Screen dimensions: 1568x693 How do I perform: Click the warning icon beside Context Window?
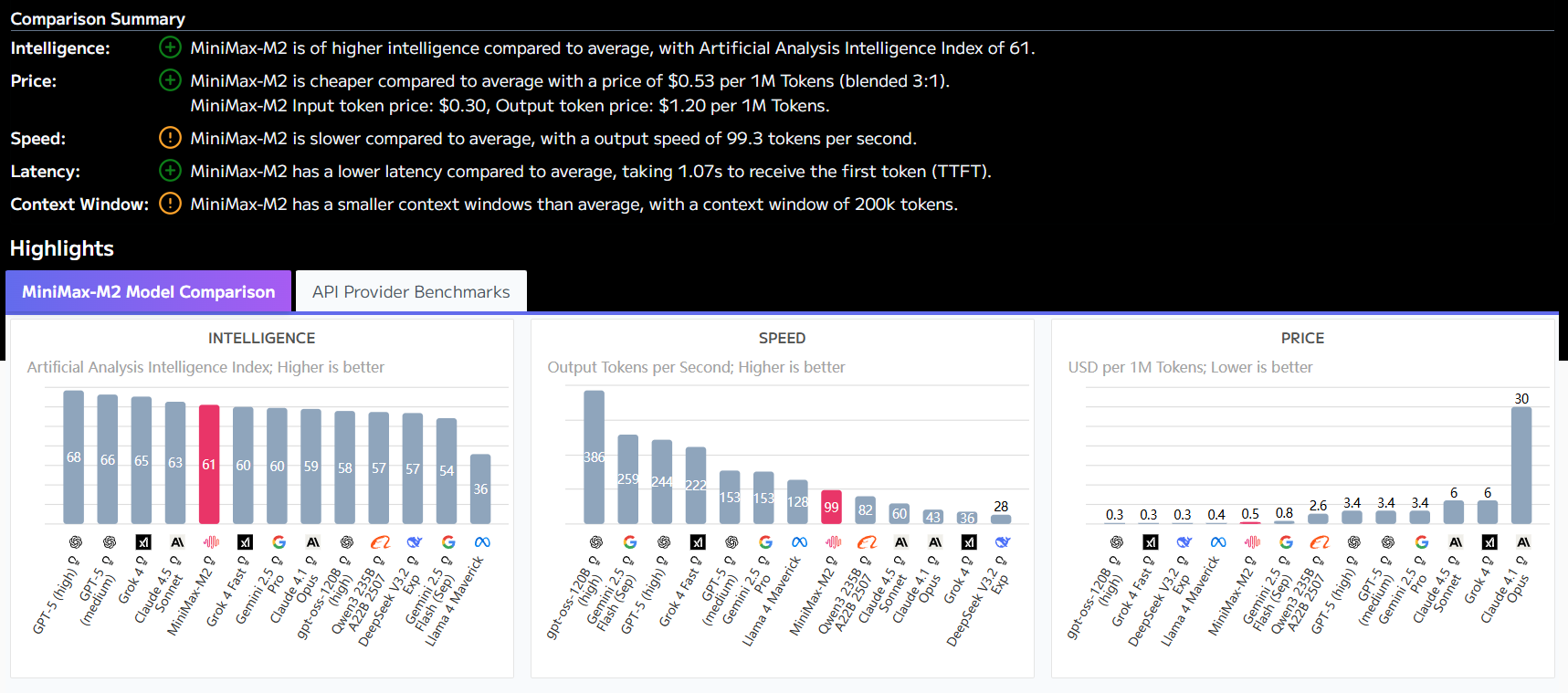tap(170, 204)
